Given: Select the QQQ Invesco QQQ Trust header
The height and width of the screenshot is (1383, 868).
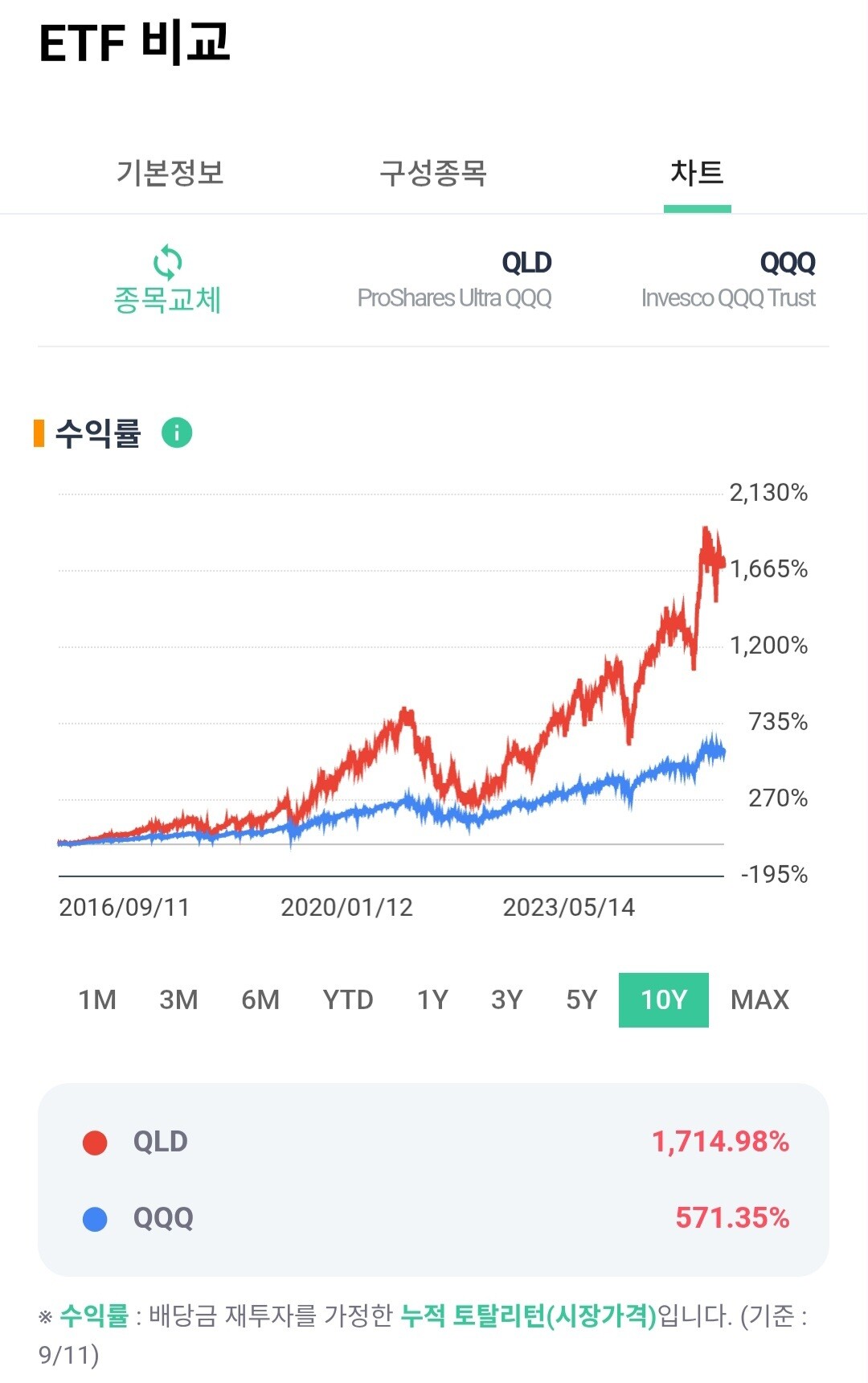Looking at the screenshot, I should [x=728, y=280].
